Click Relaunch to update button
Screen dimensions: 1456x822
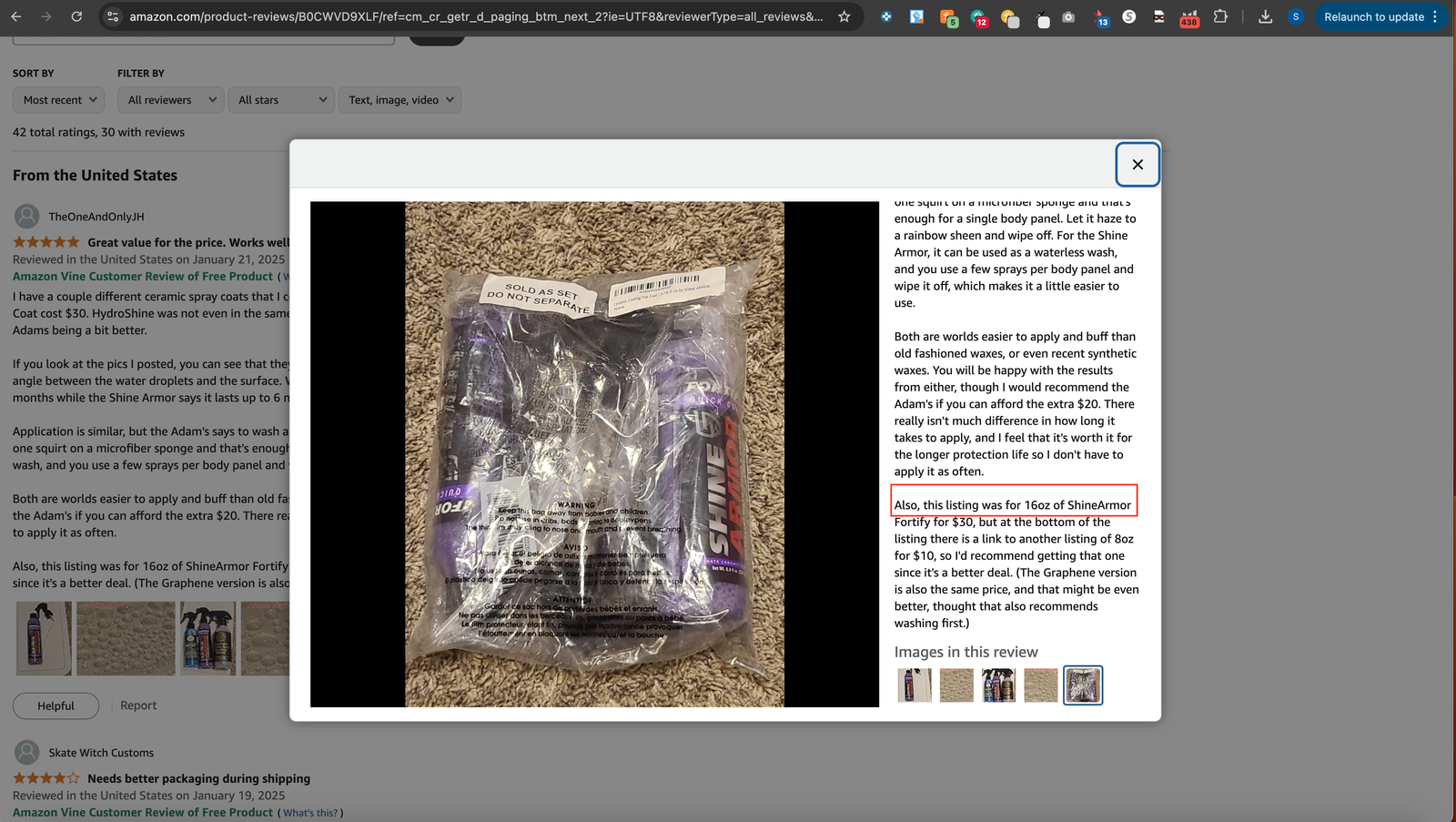pyautogui.click(x=1373, y=16)
